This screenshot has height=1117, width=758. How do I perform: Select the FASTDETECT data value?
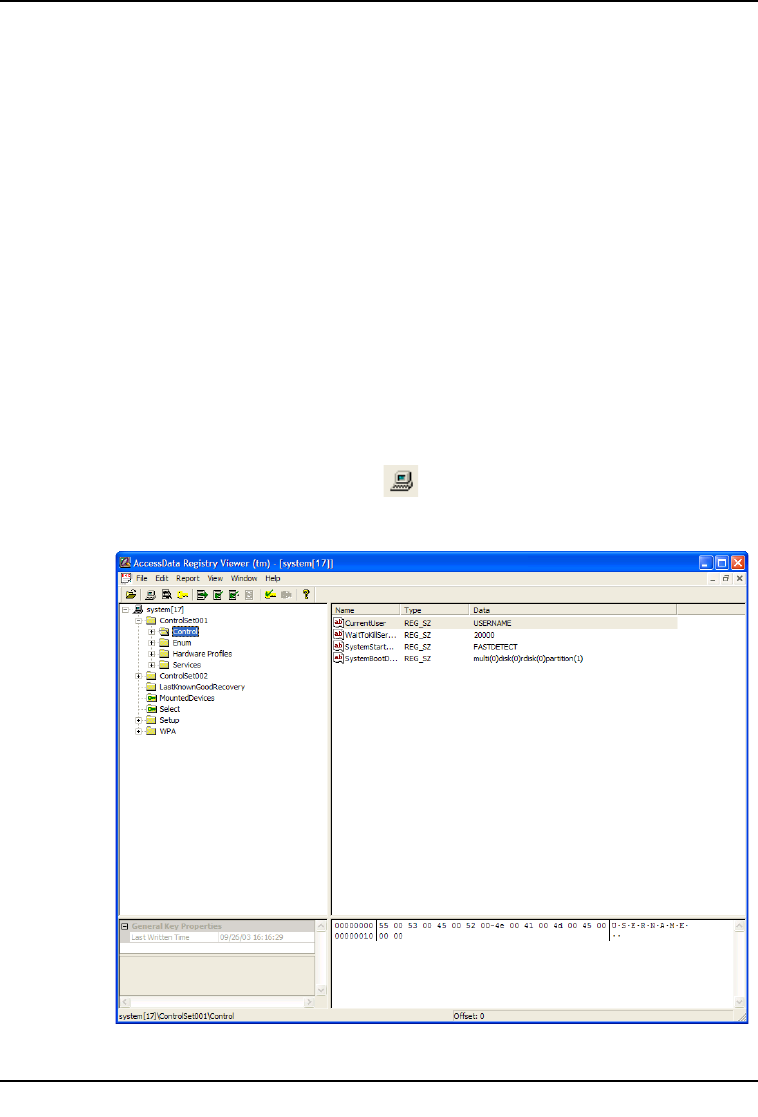point(495,647)
